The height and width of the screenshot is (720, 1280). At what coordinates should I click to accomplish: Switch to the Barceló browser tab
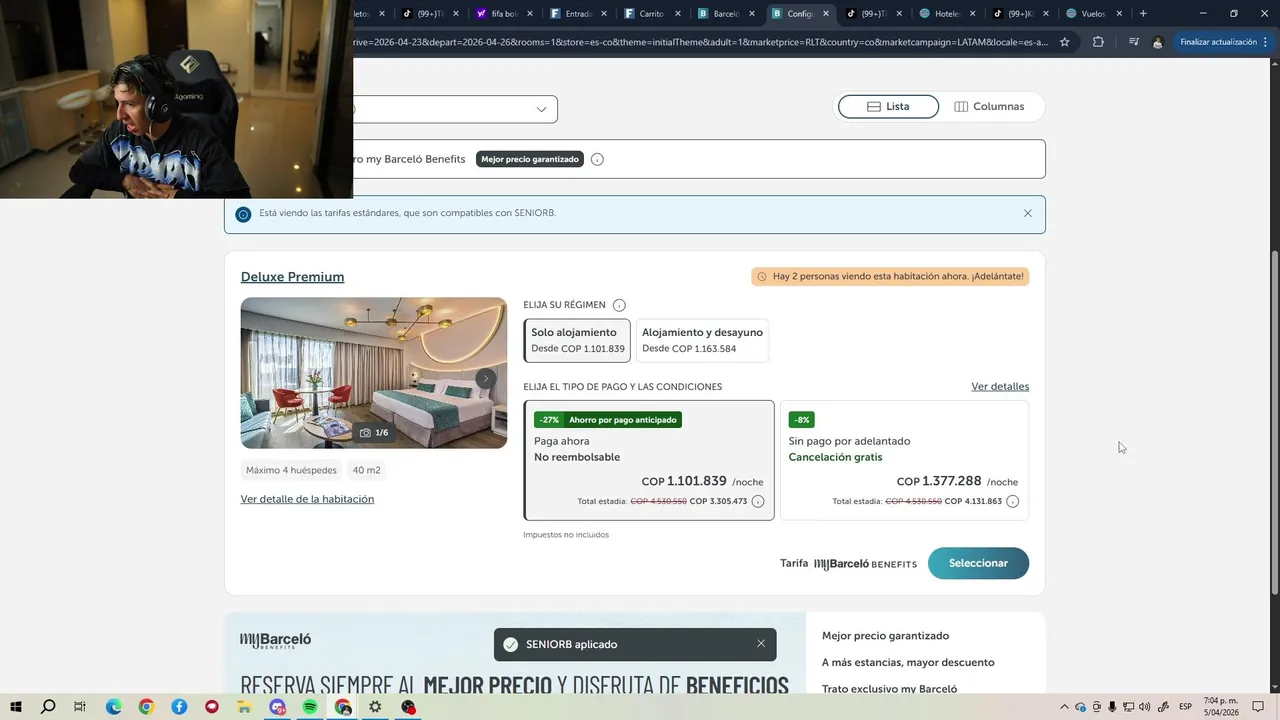click(x=717, y=14)
